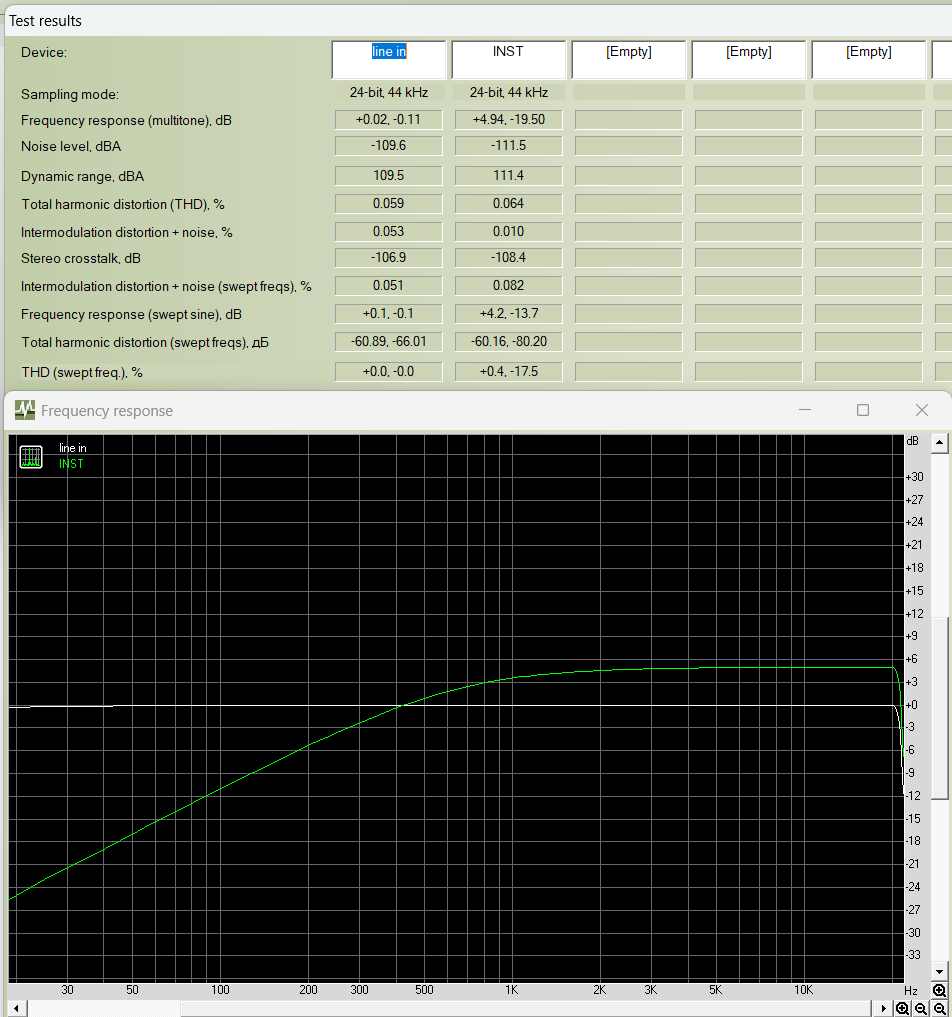The height and width of the screenshot is (1017, 952).
Task: Click the '-111.5' noise level value
Action: 508,145
